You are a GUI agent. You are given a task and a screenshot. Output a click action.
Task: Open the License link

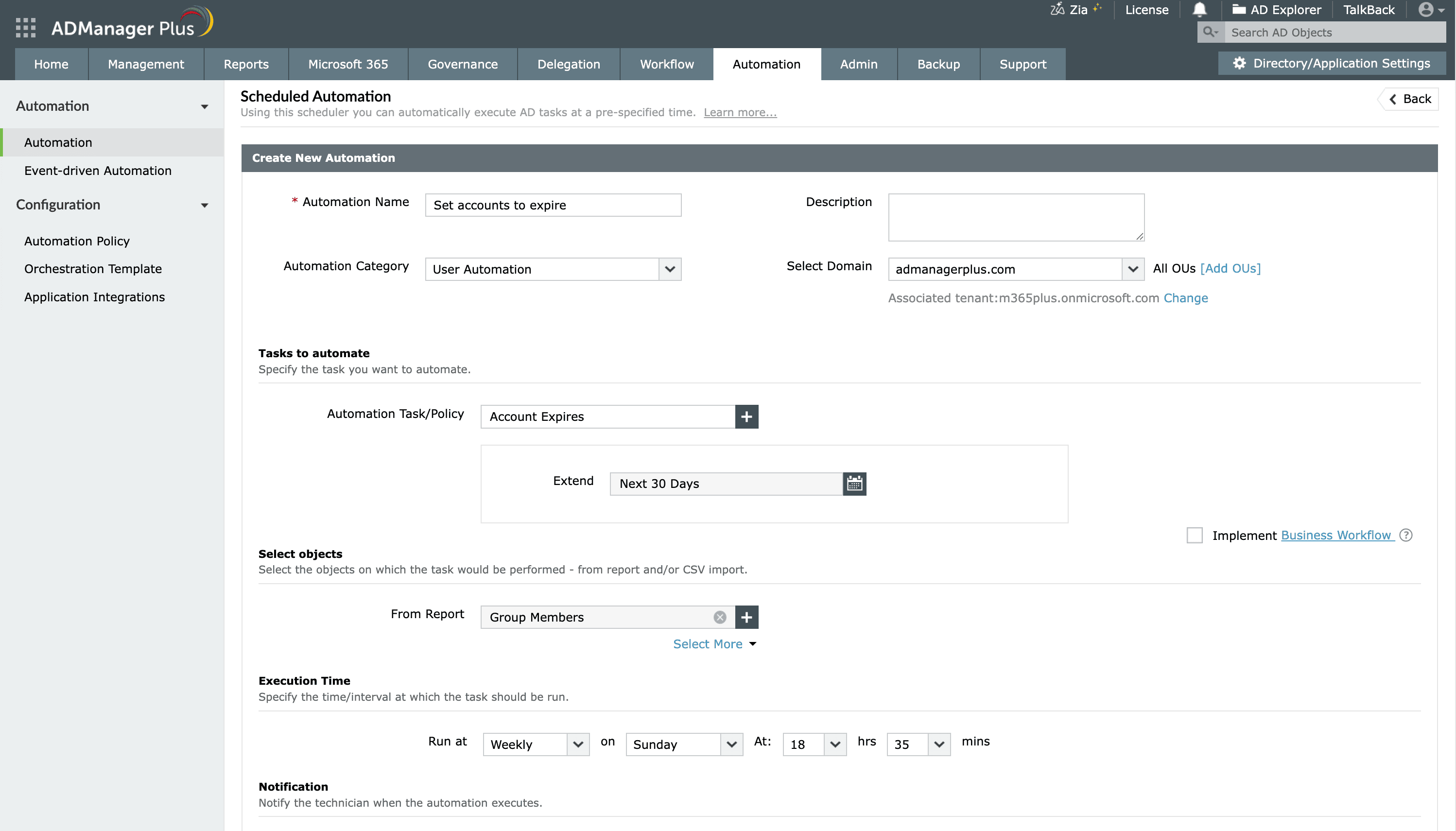[x=1146, y=10]
